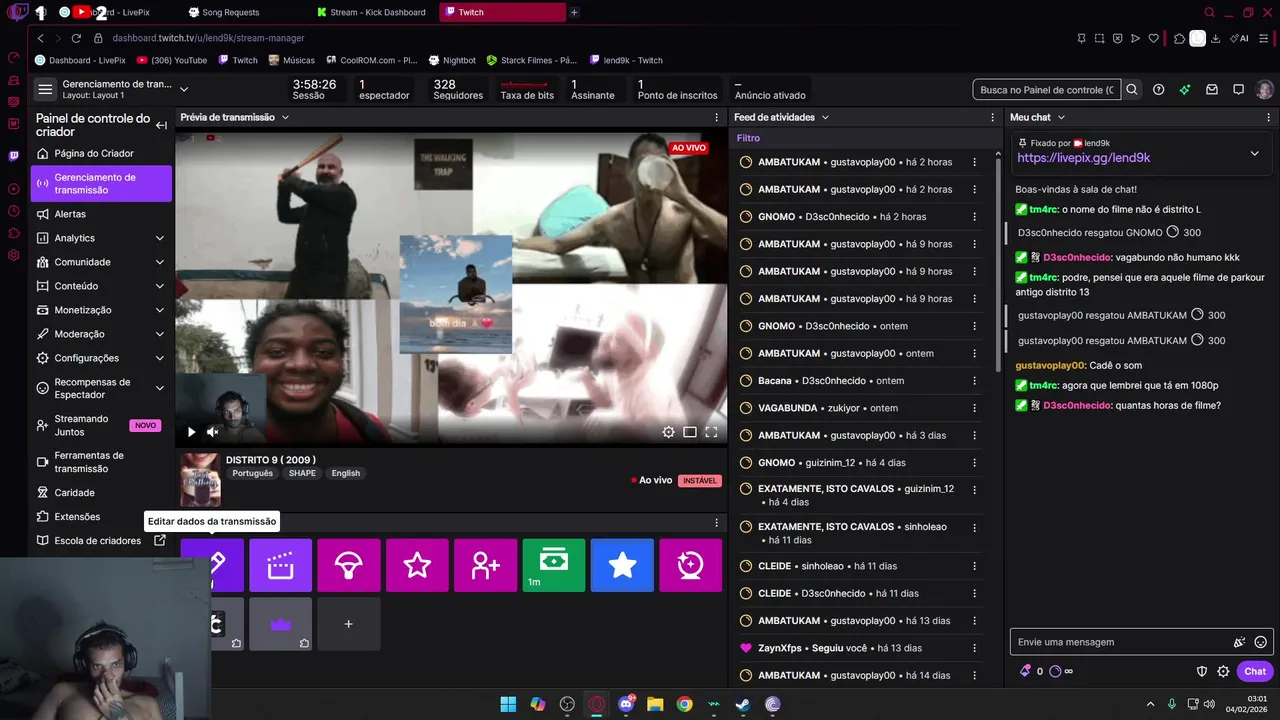Click the chat shield moderation icon
The width and height of the screenshot is (1280, 720).
tap(1202, 672)
